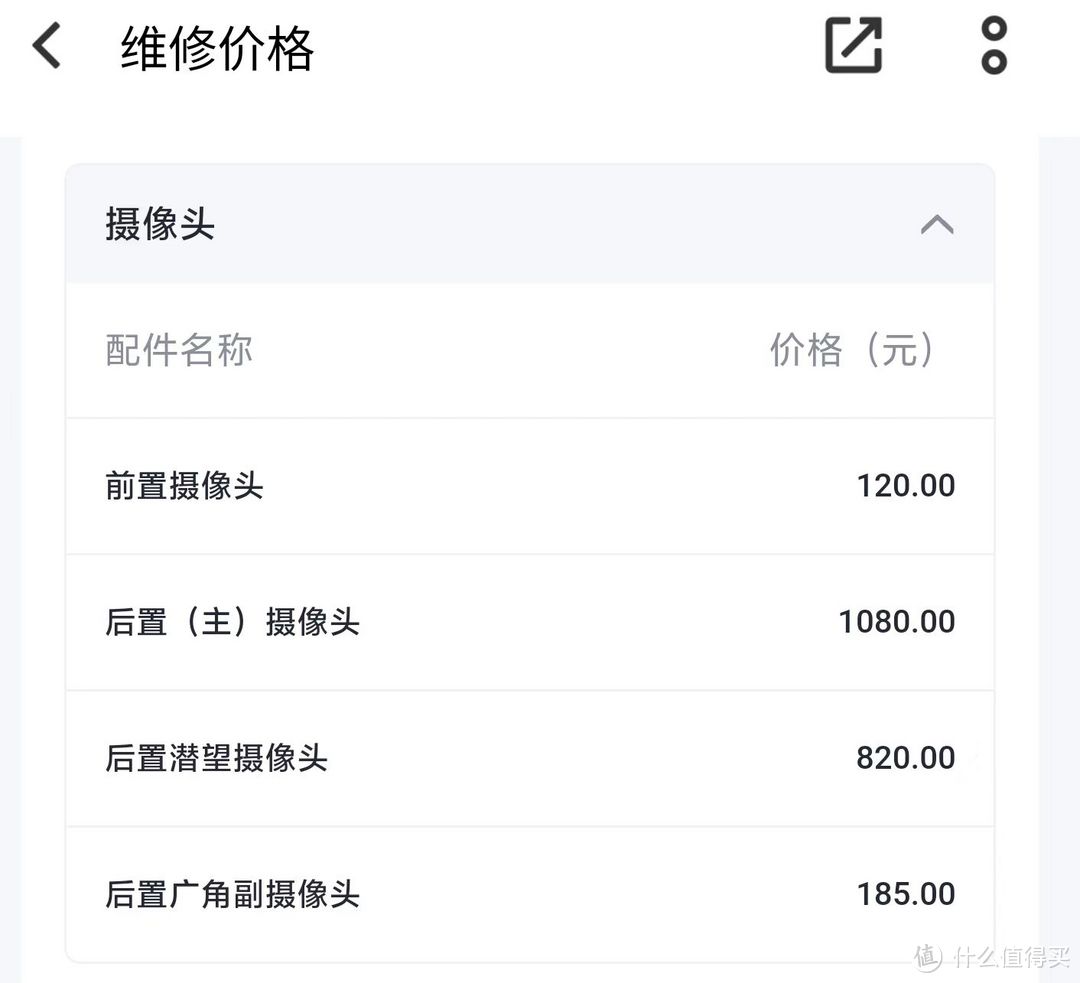Image resolution: width=1080 pixels, height=983 pixels.
Task: Select the 后置（主）摄像头 row
Action: pos(529,622)
